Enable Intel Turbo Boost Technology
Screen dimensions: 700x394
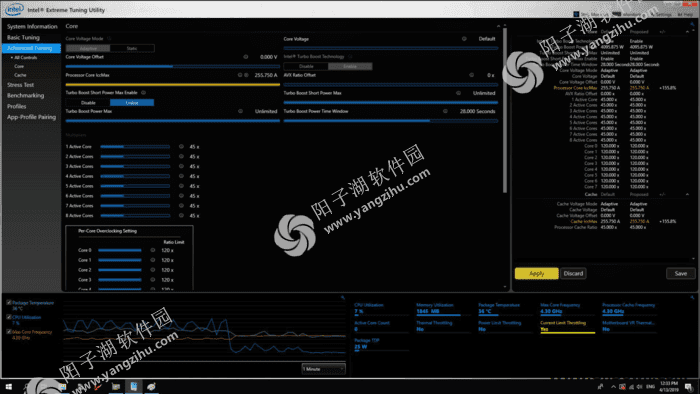coord(350,66)
